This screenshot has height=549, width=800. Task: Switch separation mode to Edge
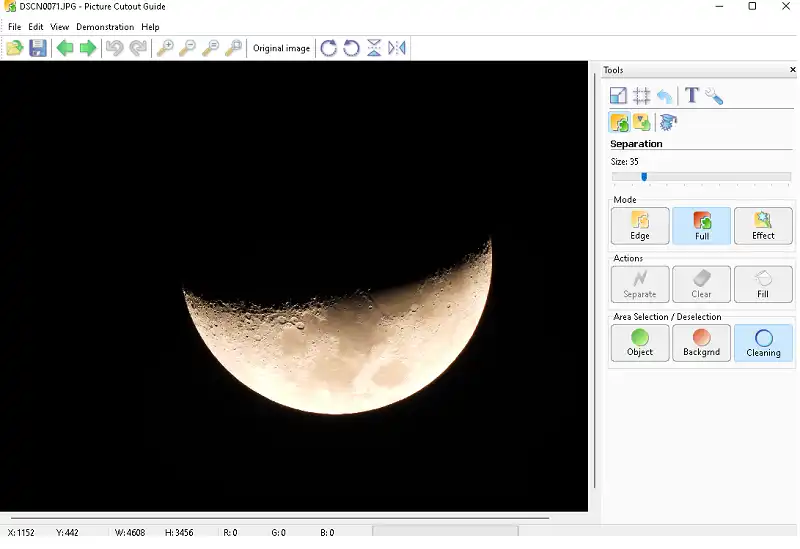(x=640, y=226)
